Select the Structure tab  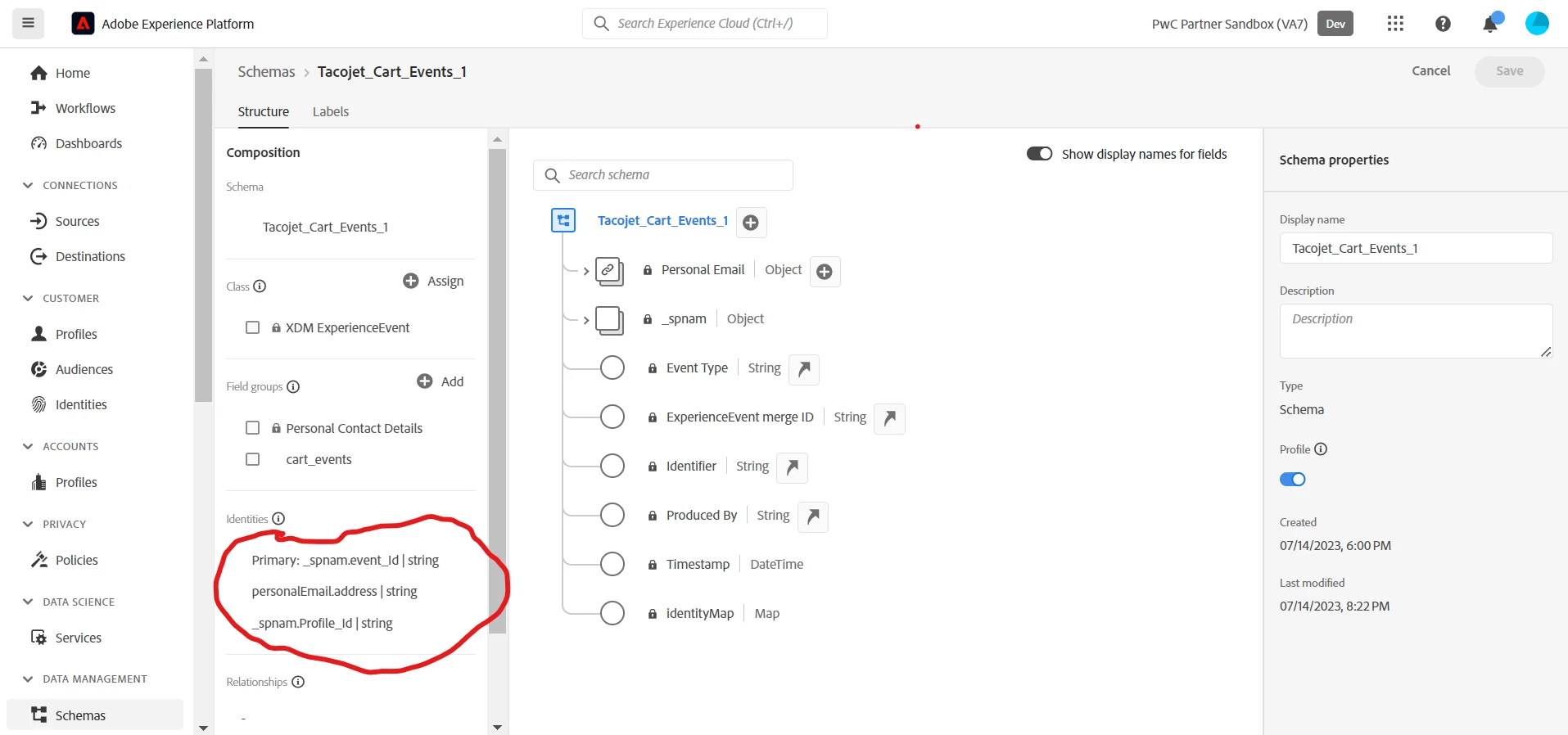[264, 111]
